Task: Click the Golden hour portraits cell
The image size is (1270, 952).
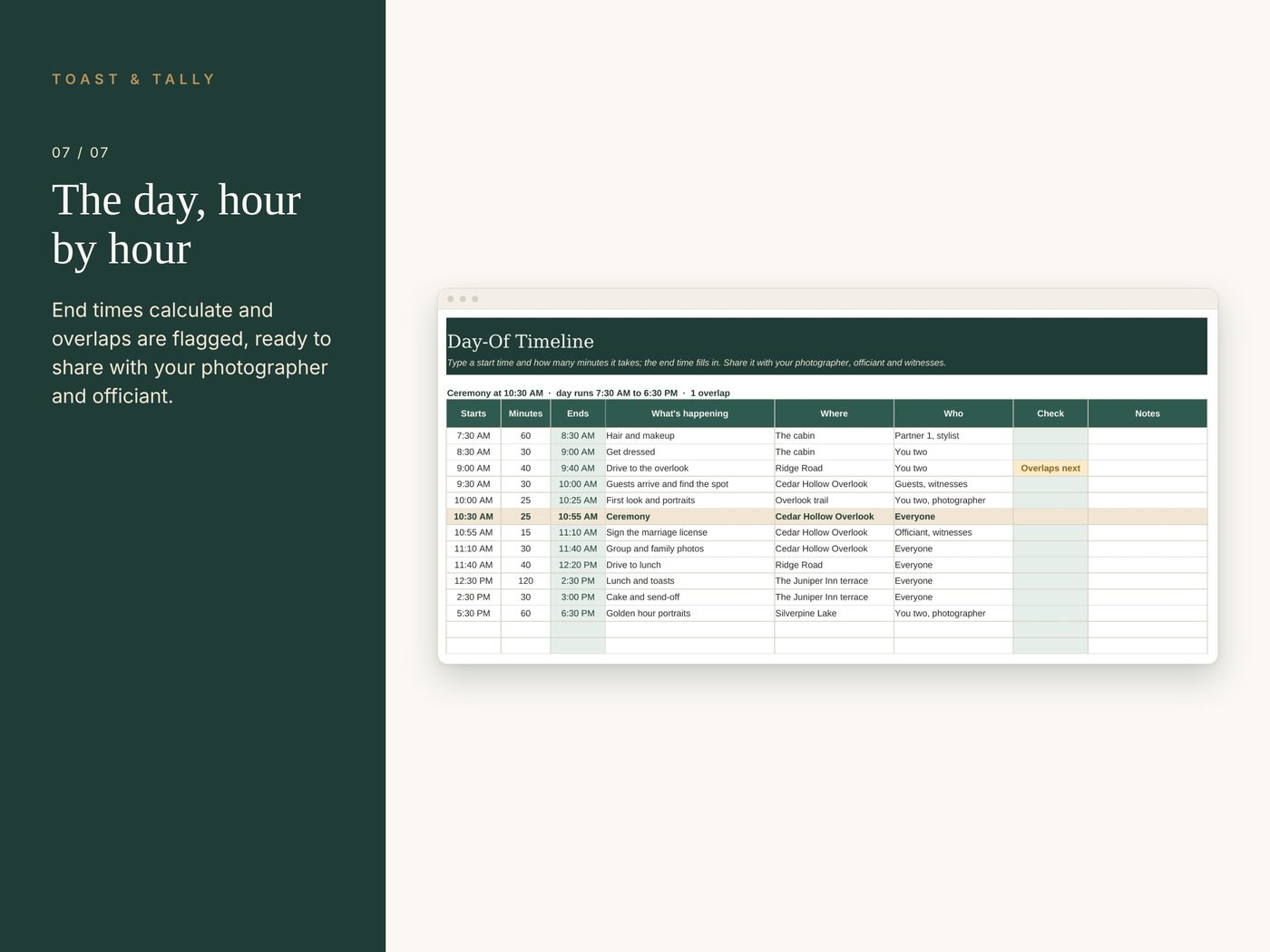Action: tap(689, 614)
